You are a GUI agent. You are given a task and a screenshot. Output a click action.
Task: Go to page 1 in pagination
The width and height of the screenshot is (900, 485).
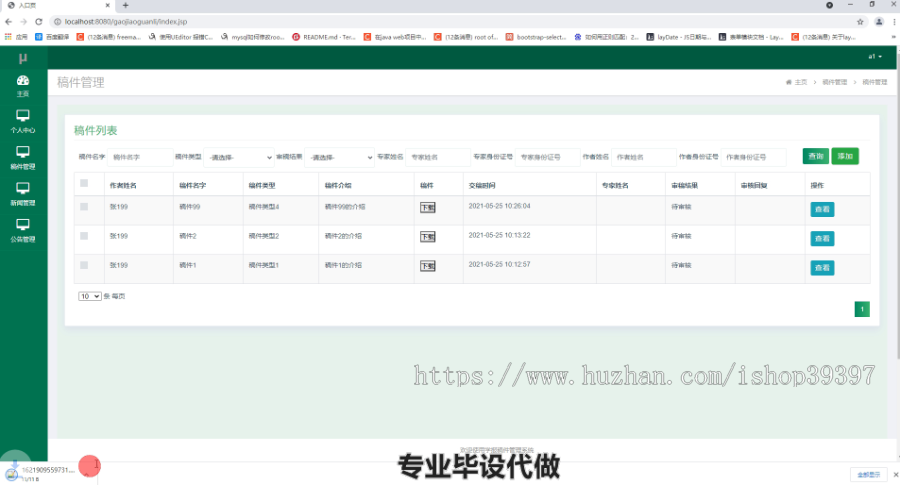[862, 309]
